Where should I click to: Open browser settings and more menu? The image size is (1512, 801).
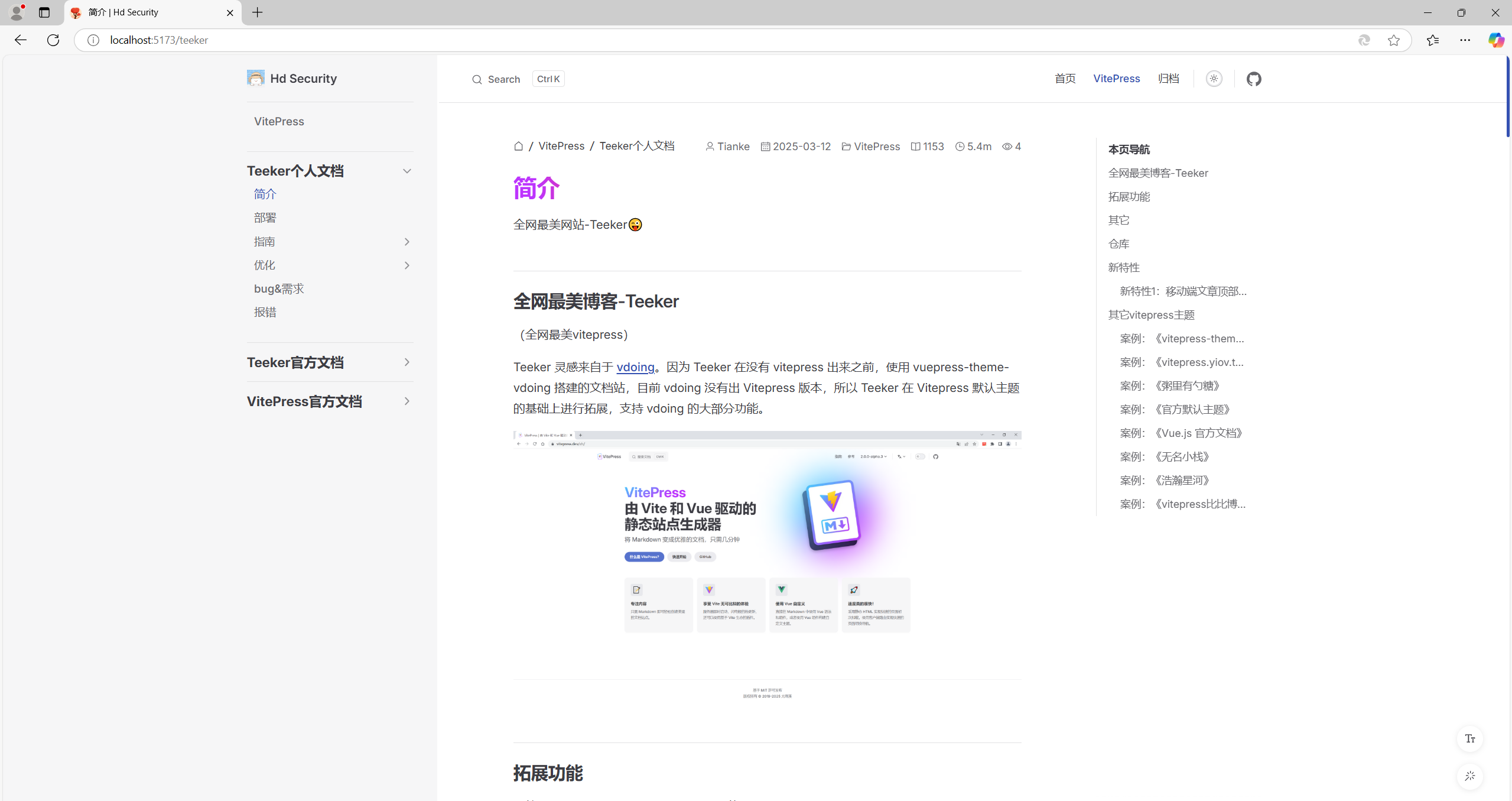click(x=1465, y=40)
